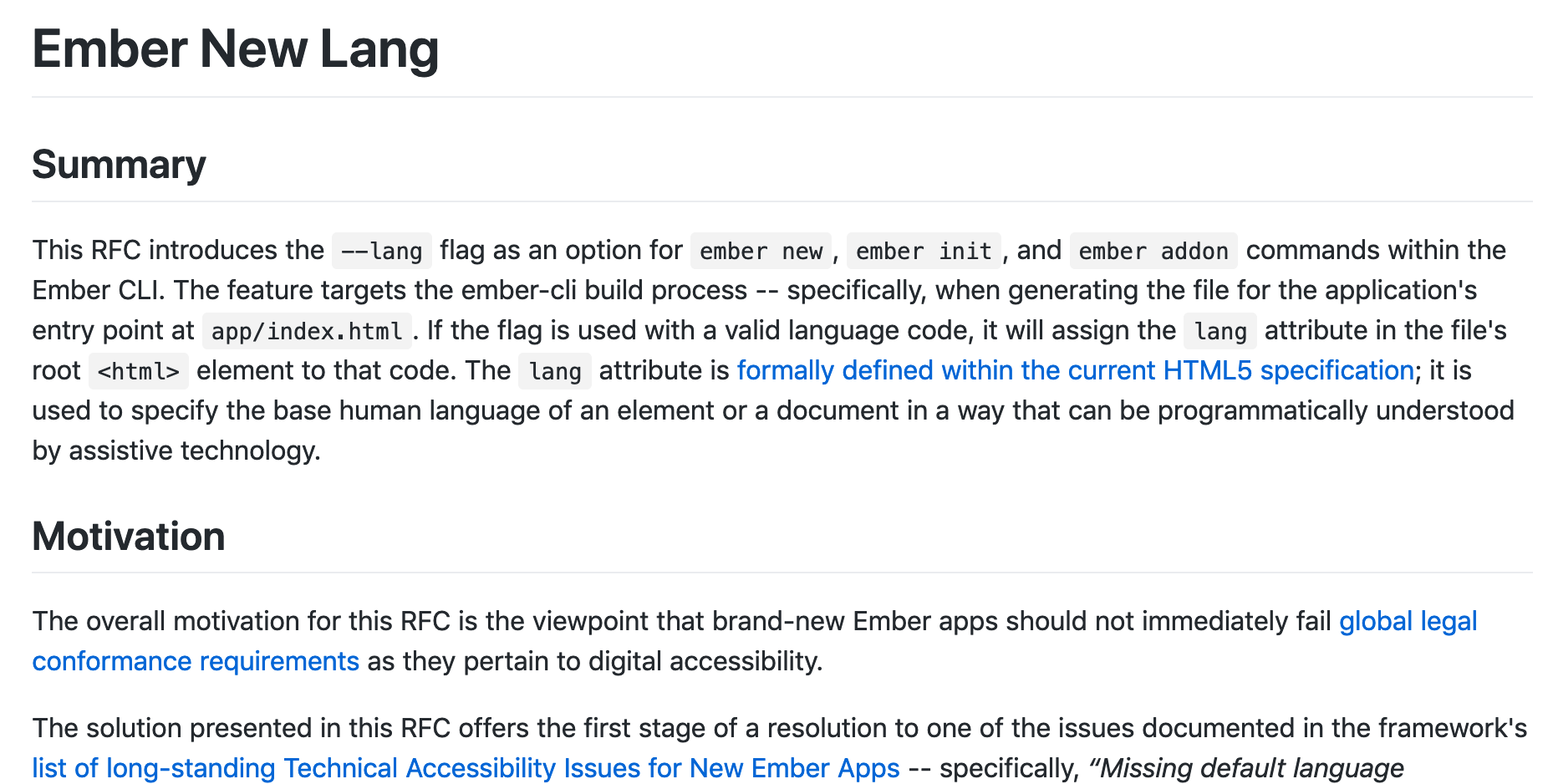This screenshot has height=784, width=1553.
Task: Click the "app/index.html" code path
Action: pyautogui.click(x=307, y=331)
